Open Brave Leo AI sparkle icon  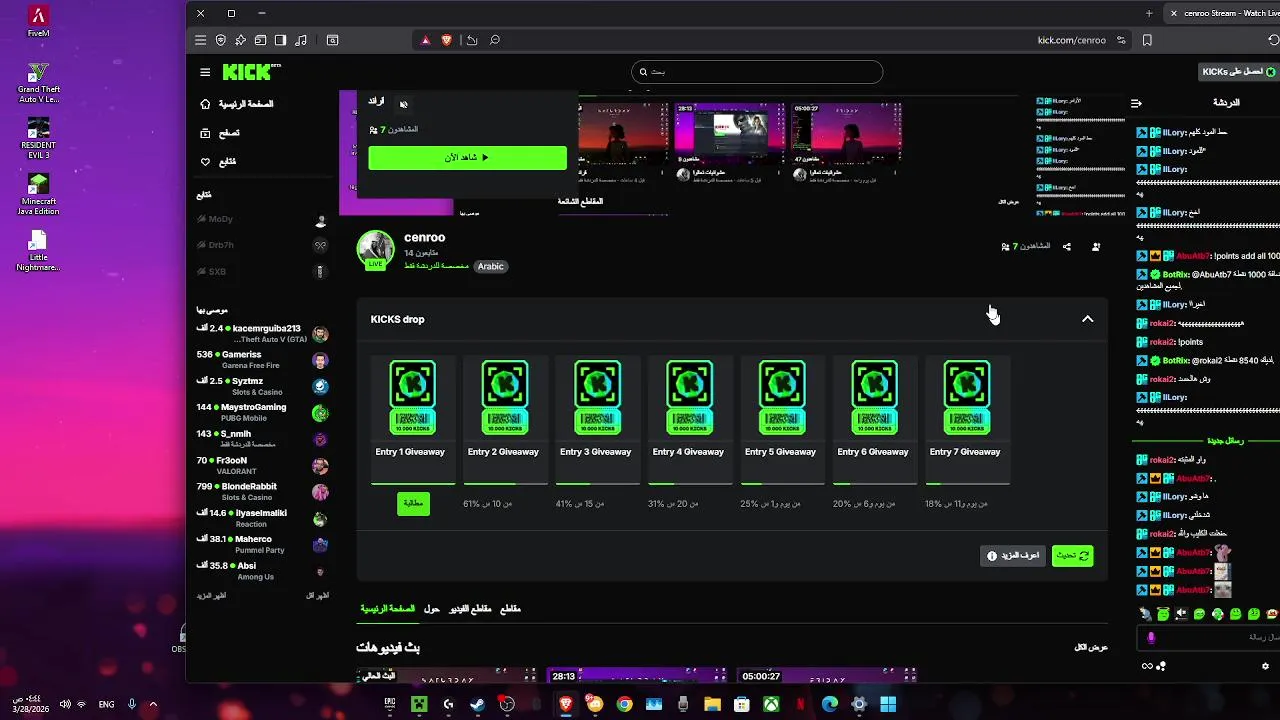[x=241, y=40]
